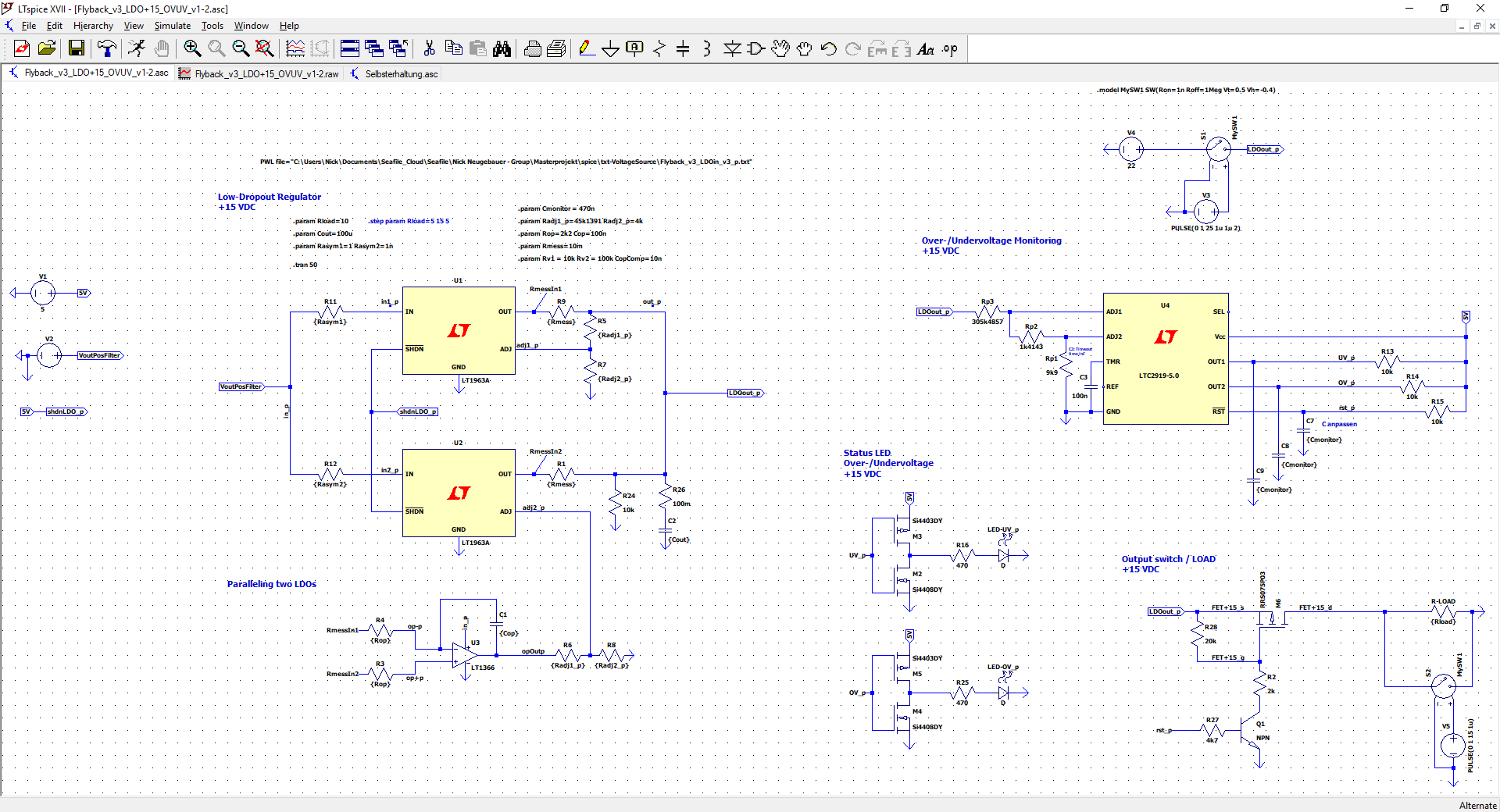
Task: Select the Copy tool
Action: (x=453, y=48)
